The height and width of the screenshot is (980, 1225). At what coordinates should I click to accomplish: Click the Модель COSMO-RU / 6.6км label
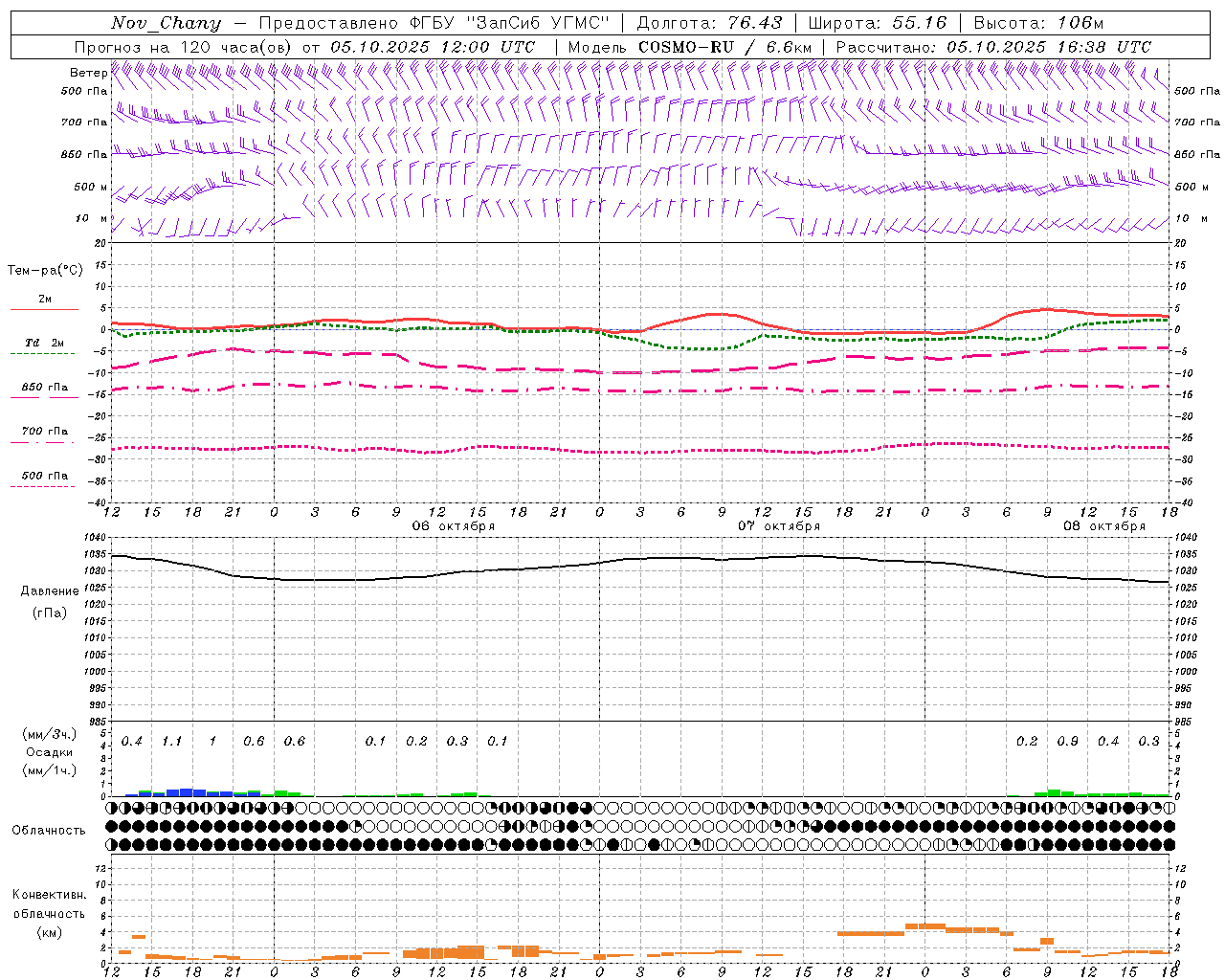click(689, 47)
